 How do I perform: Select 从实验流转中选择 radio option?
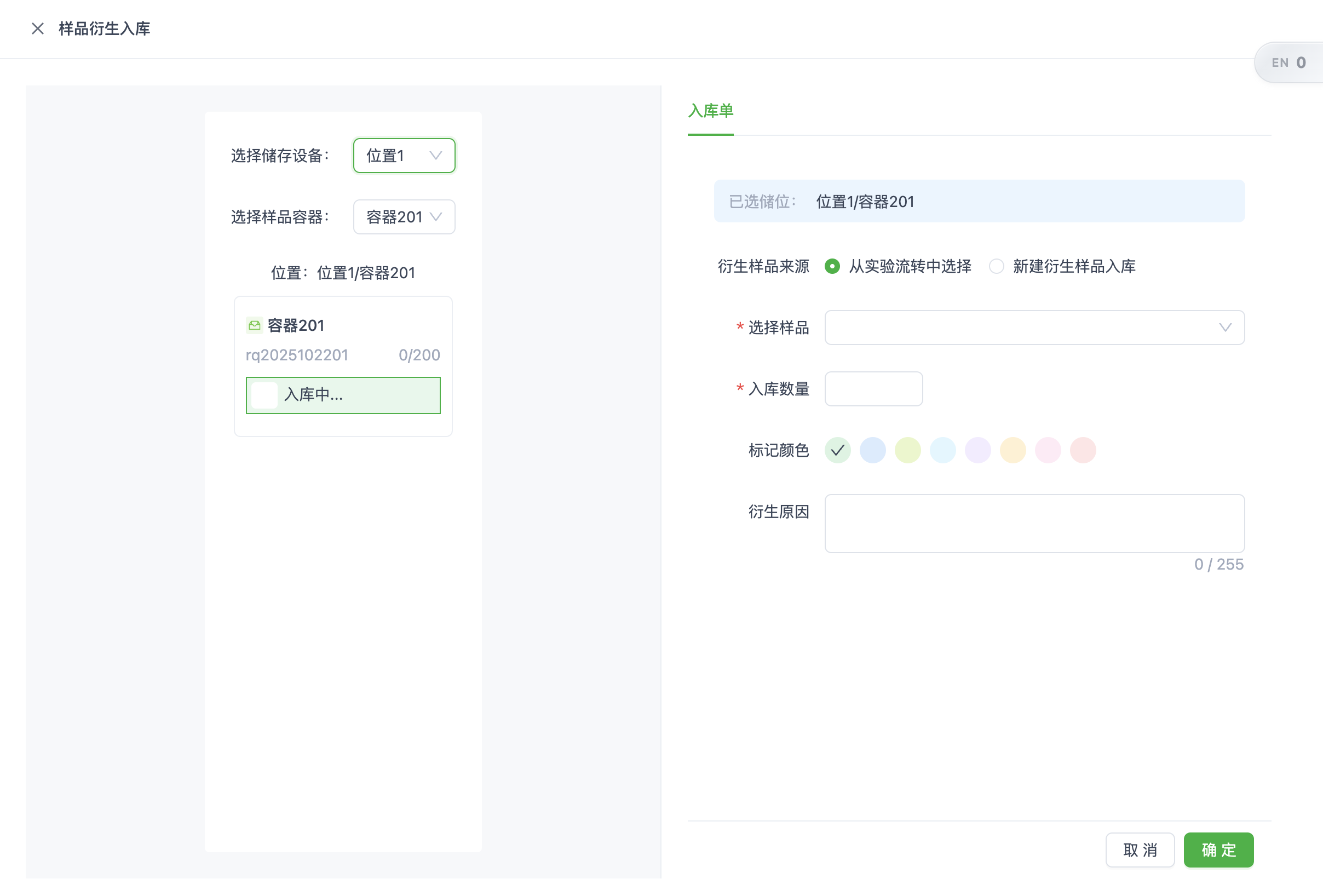pyautogui.click(x=832, y=266)
